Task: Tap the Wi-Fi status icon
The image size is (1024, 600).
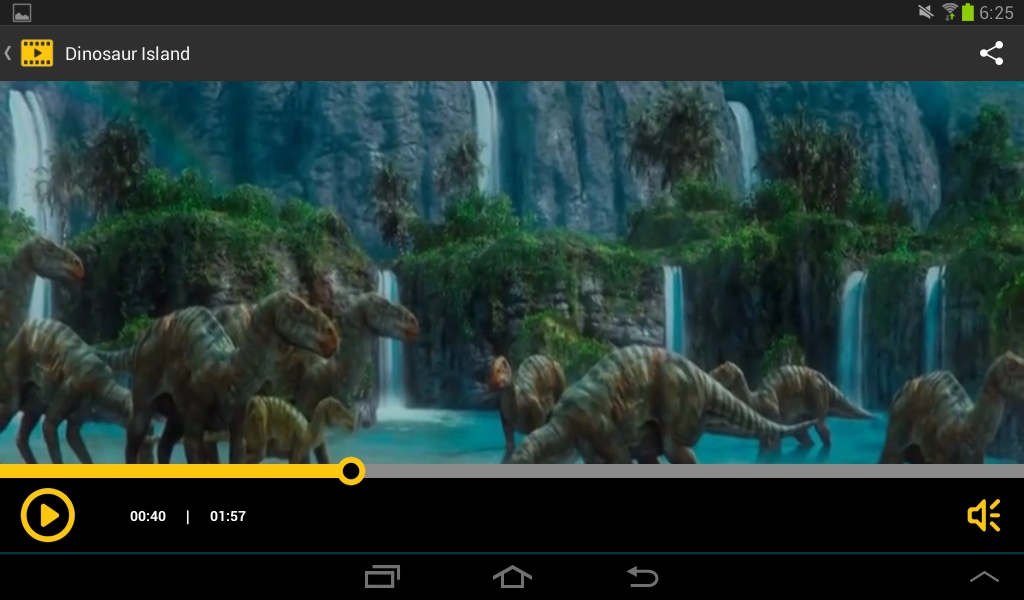Action: tap(950, 12)
